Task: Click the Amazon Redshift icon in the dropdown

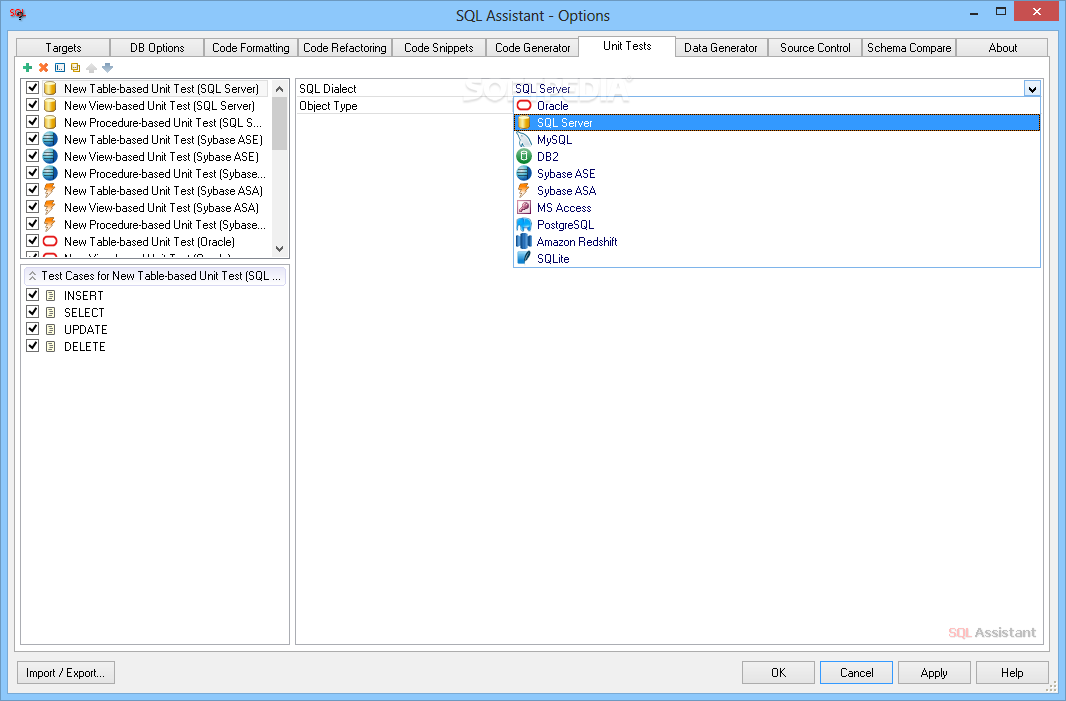Action: [x=523, y=241]
